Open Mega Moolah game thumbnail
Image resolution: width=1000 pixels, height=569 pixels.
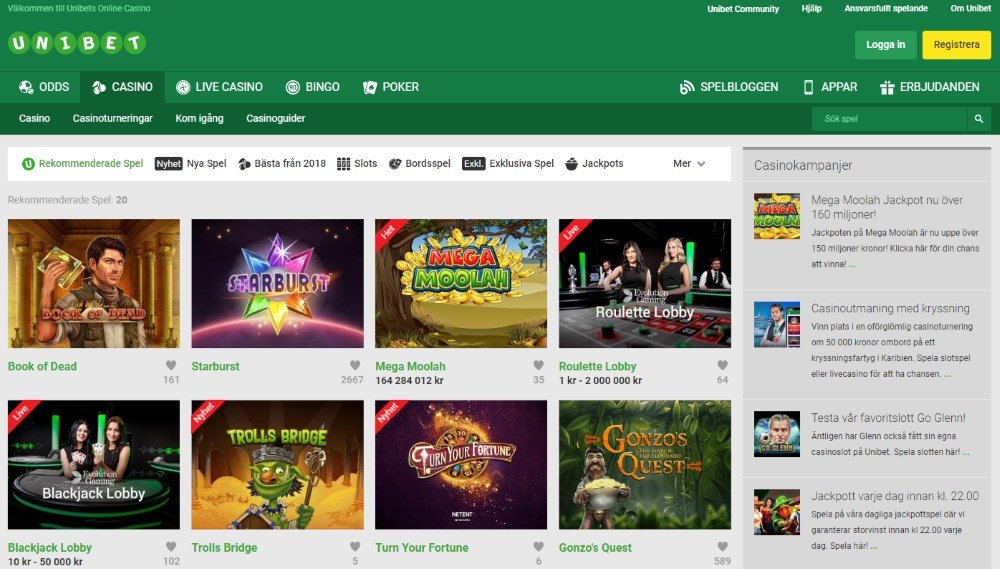pyautogui.click(x=461, y=283)
